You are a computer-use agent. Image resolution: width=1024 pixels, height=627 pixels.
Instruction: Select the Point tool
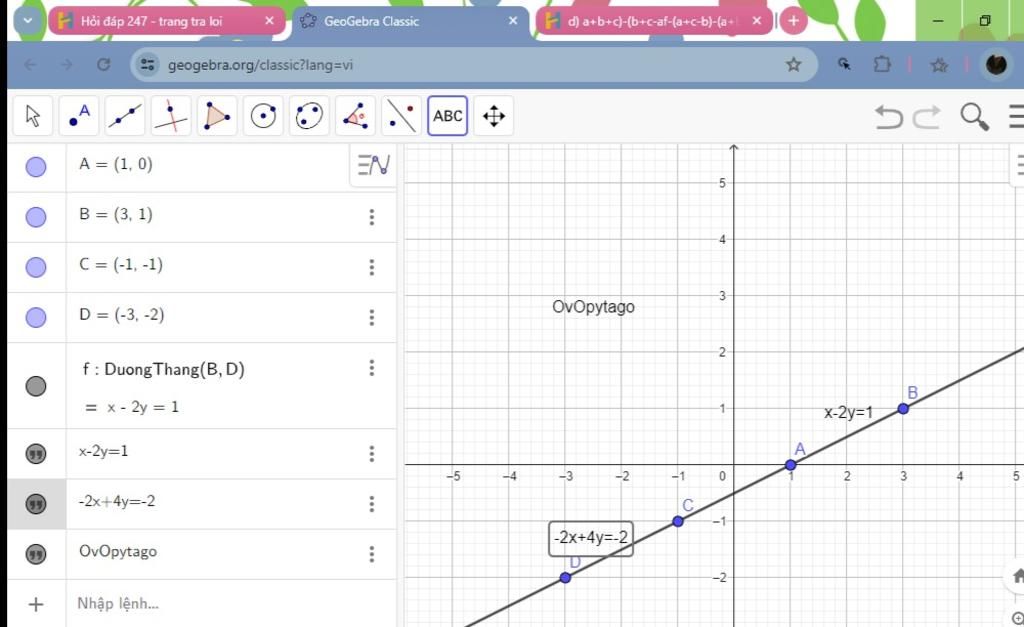tap(79, 116)
